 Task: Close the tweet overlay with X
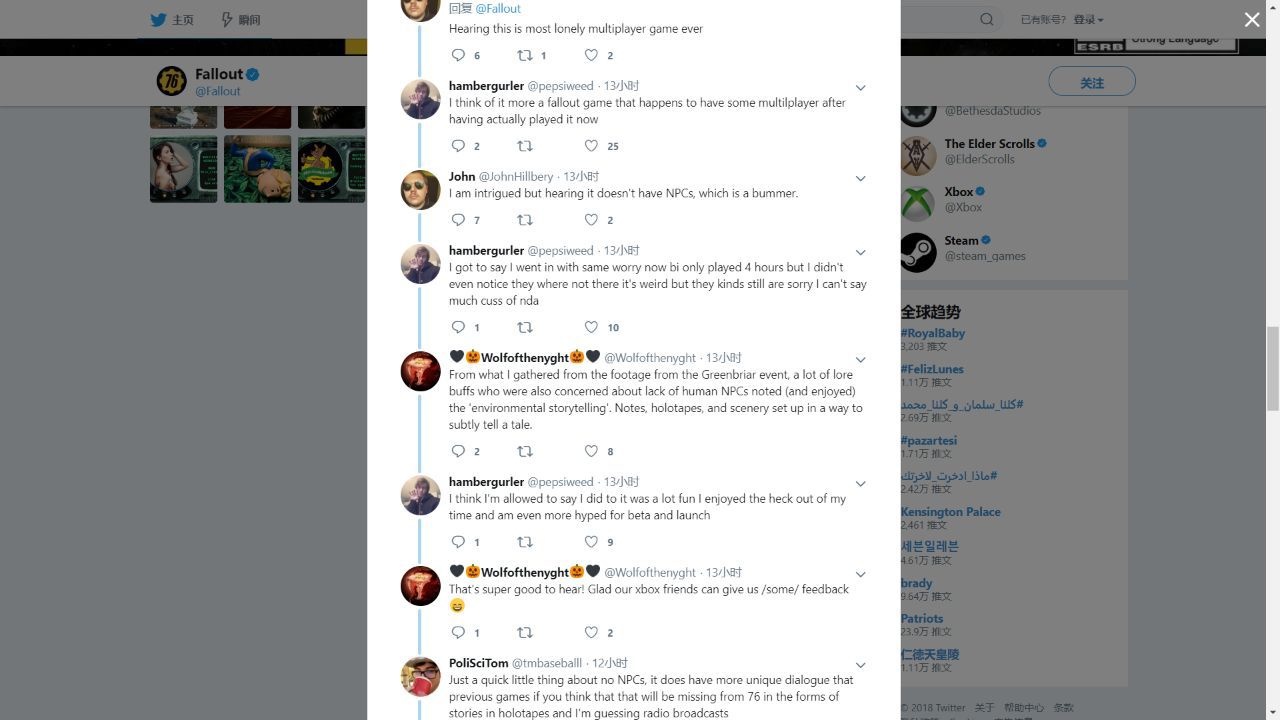[1252, 20]
